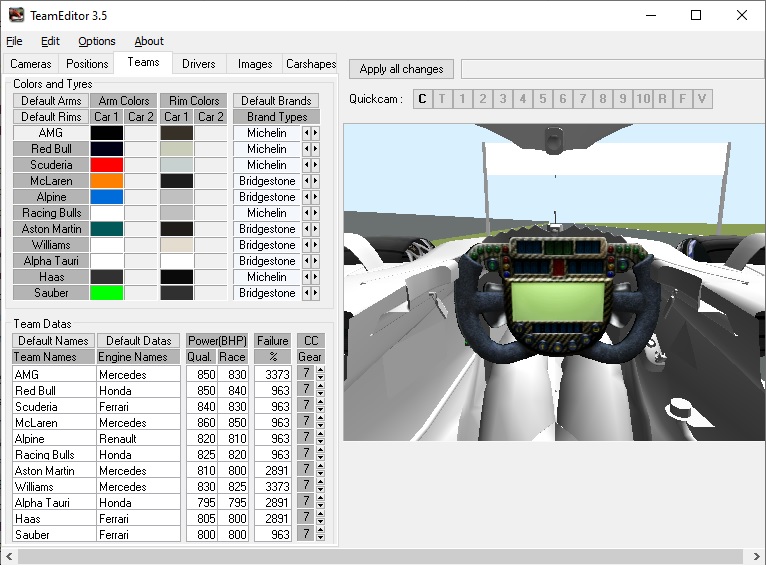
Task: Select Quickcam C view button
Action: (423, 99)
